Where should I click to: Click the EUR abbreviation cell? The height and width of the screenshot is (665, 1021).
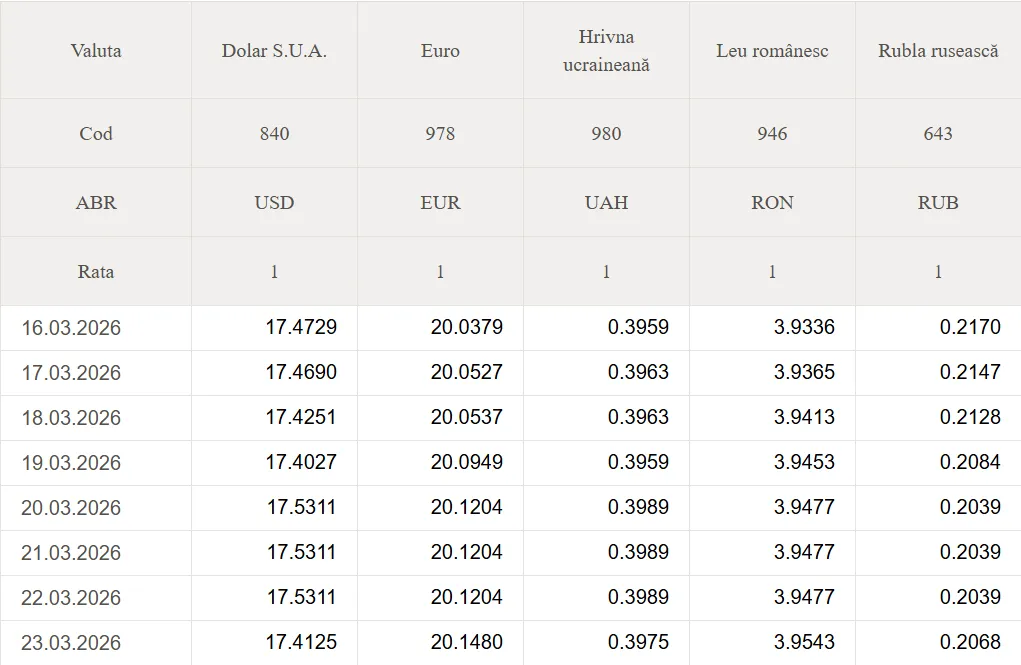(x=440, y=203)
